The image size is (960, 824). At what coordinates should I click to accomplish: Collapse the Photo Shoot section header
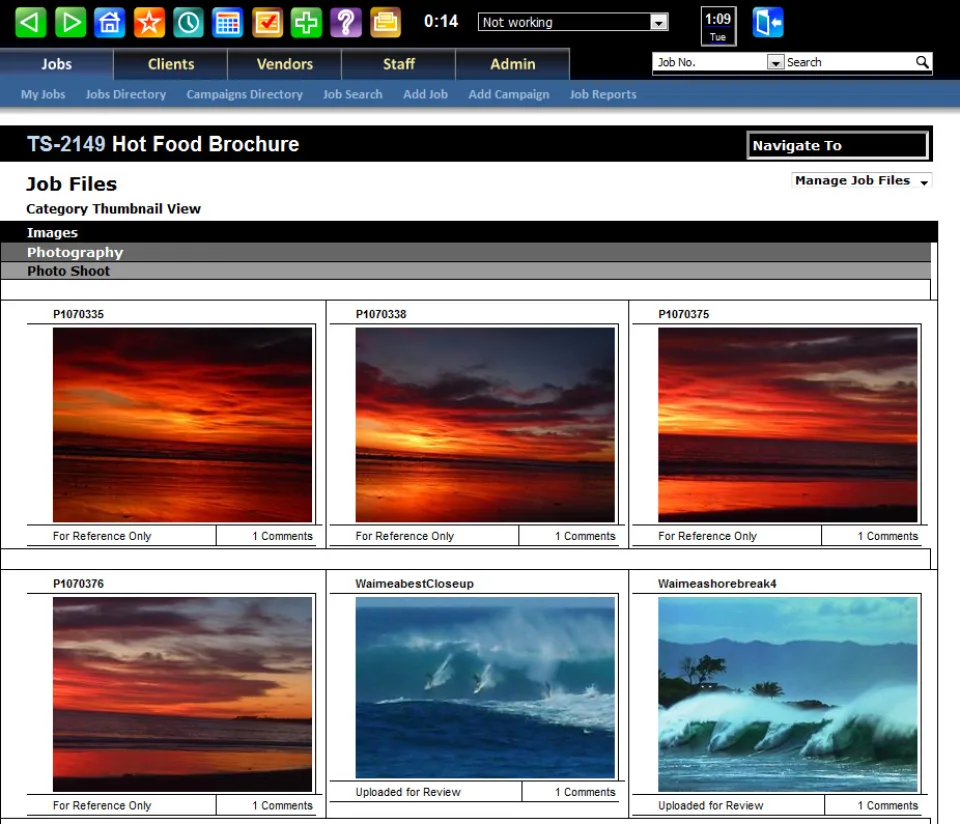465,271
